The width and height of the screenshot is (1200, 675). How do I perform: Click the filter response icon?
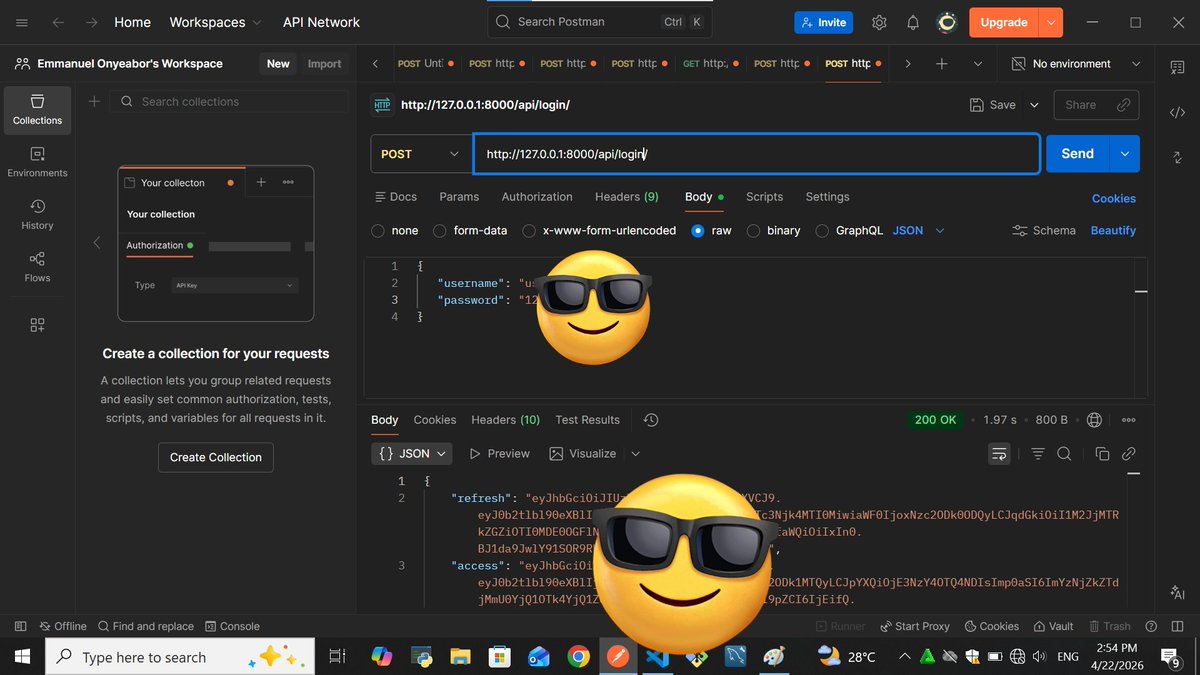pyautogui.click(x=1038, y=454)
